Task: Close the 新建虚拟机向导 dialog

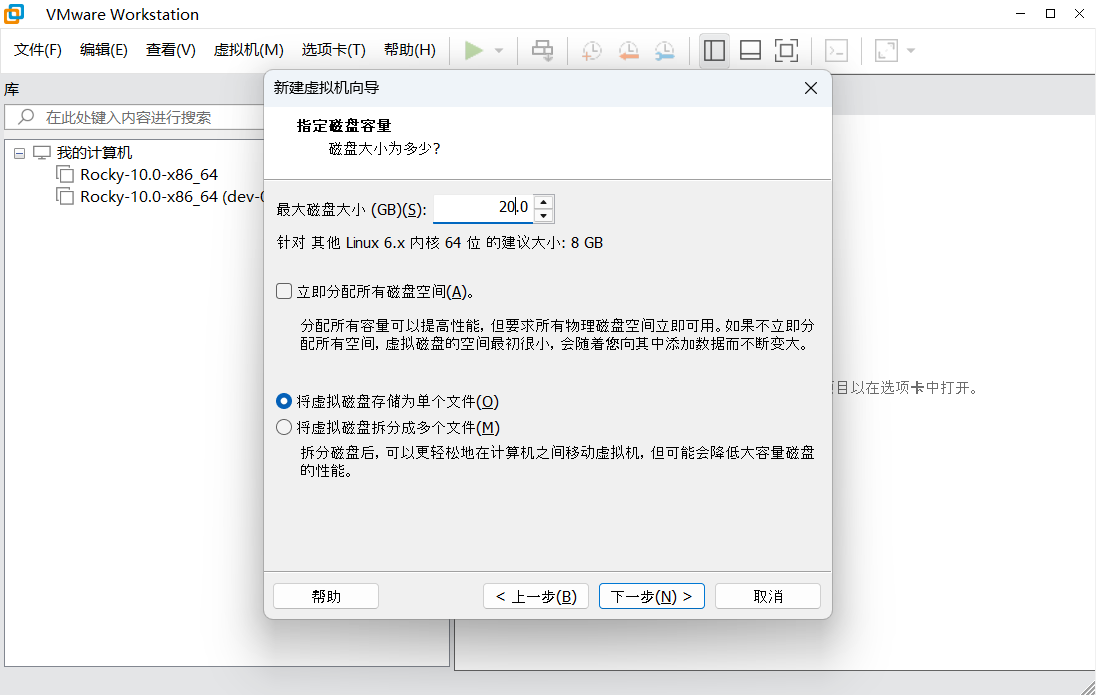Action: tap(811, 88)
